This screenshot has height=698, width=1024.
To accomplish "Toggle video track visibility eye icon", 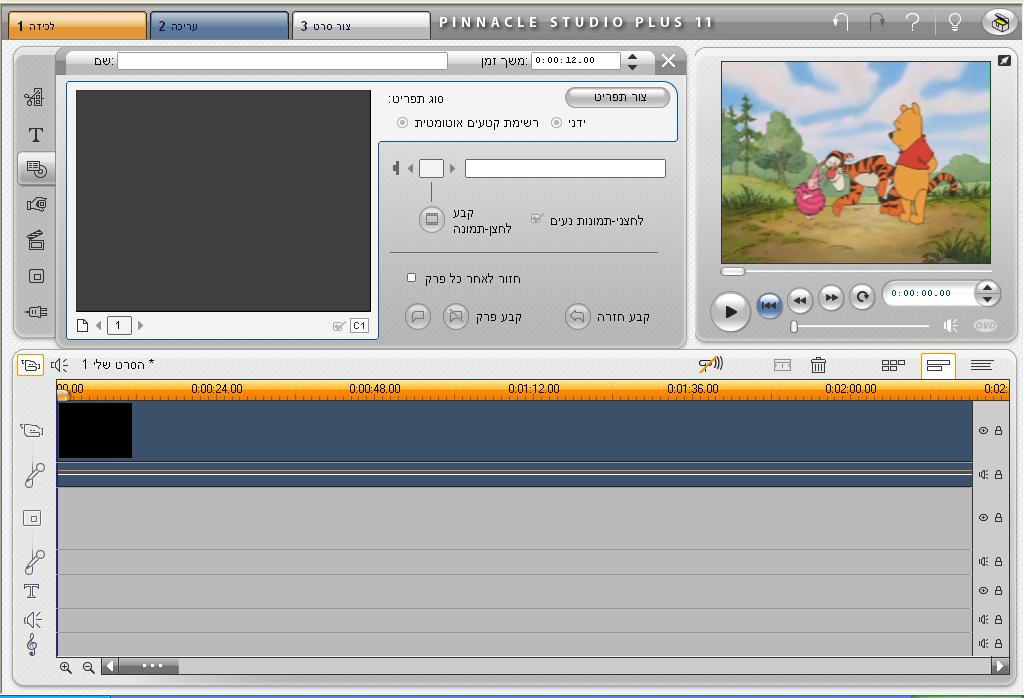I will pos(984,430).
